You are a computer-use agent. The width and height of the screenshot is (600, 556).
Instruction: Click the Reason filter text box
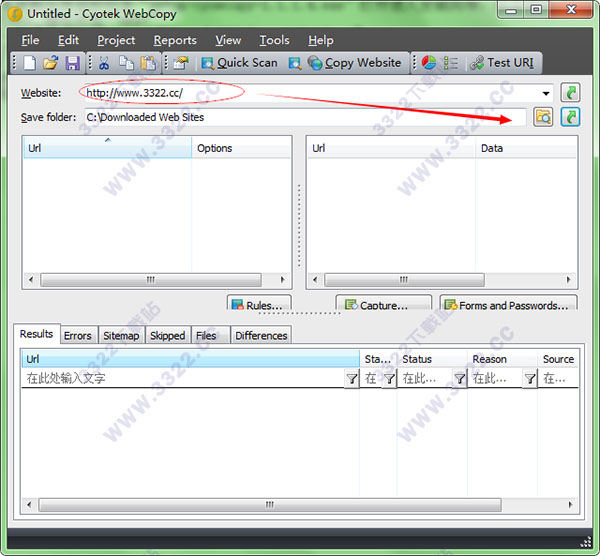click(x=495, y=378)
